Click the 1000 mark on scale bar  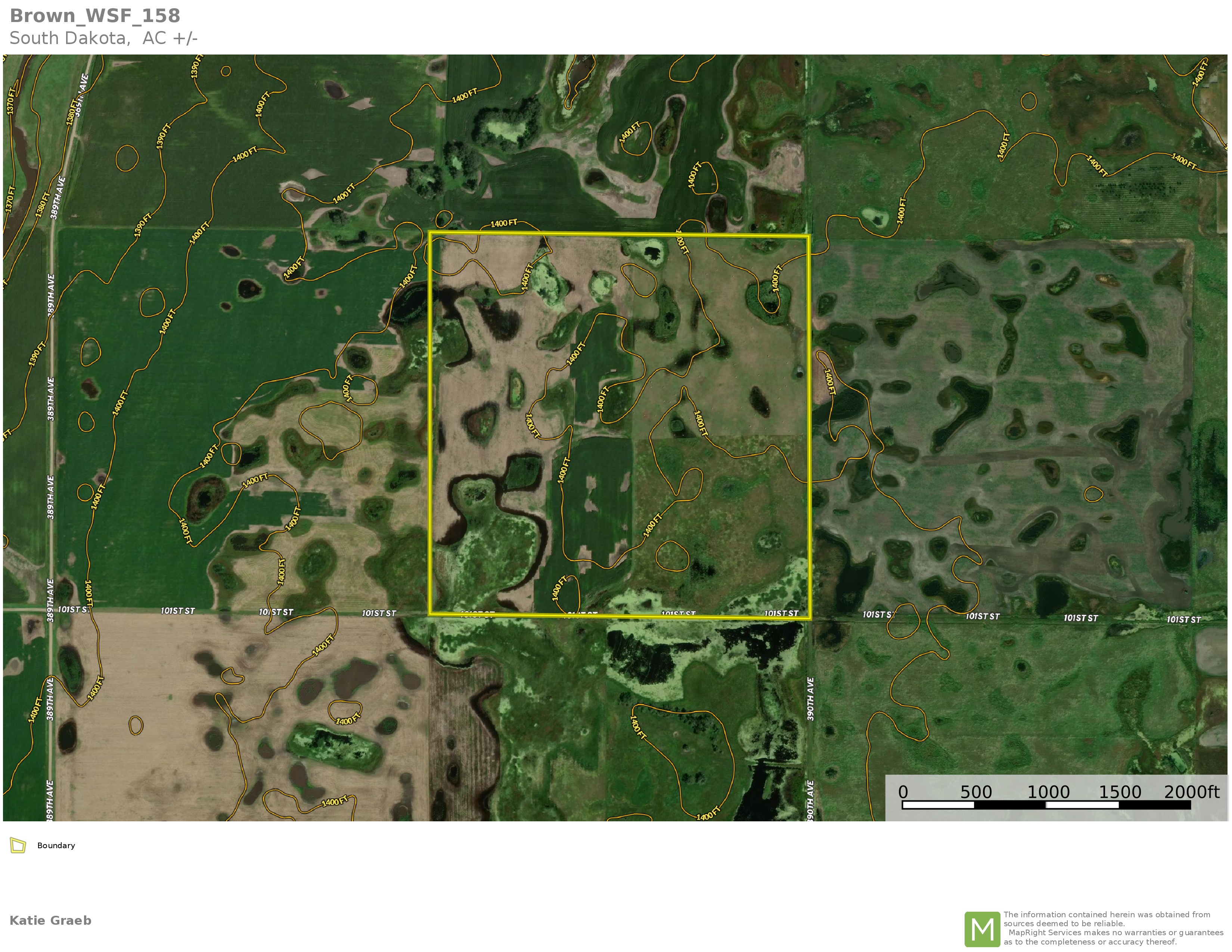tap(1048, 792)
